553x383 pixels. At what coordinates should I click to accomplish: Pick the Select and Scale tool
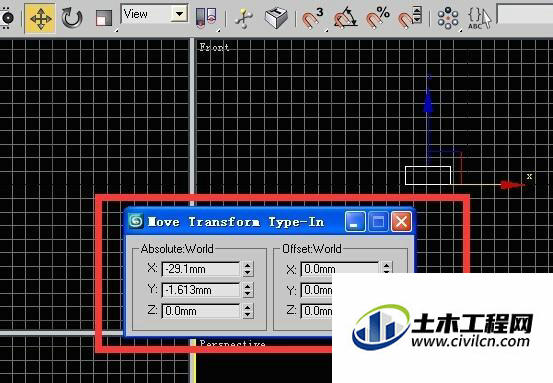(x=104, y=18)
